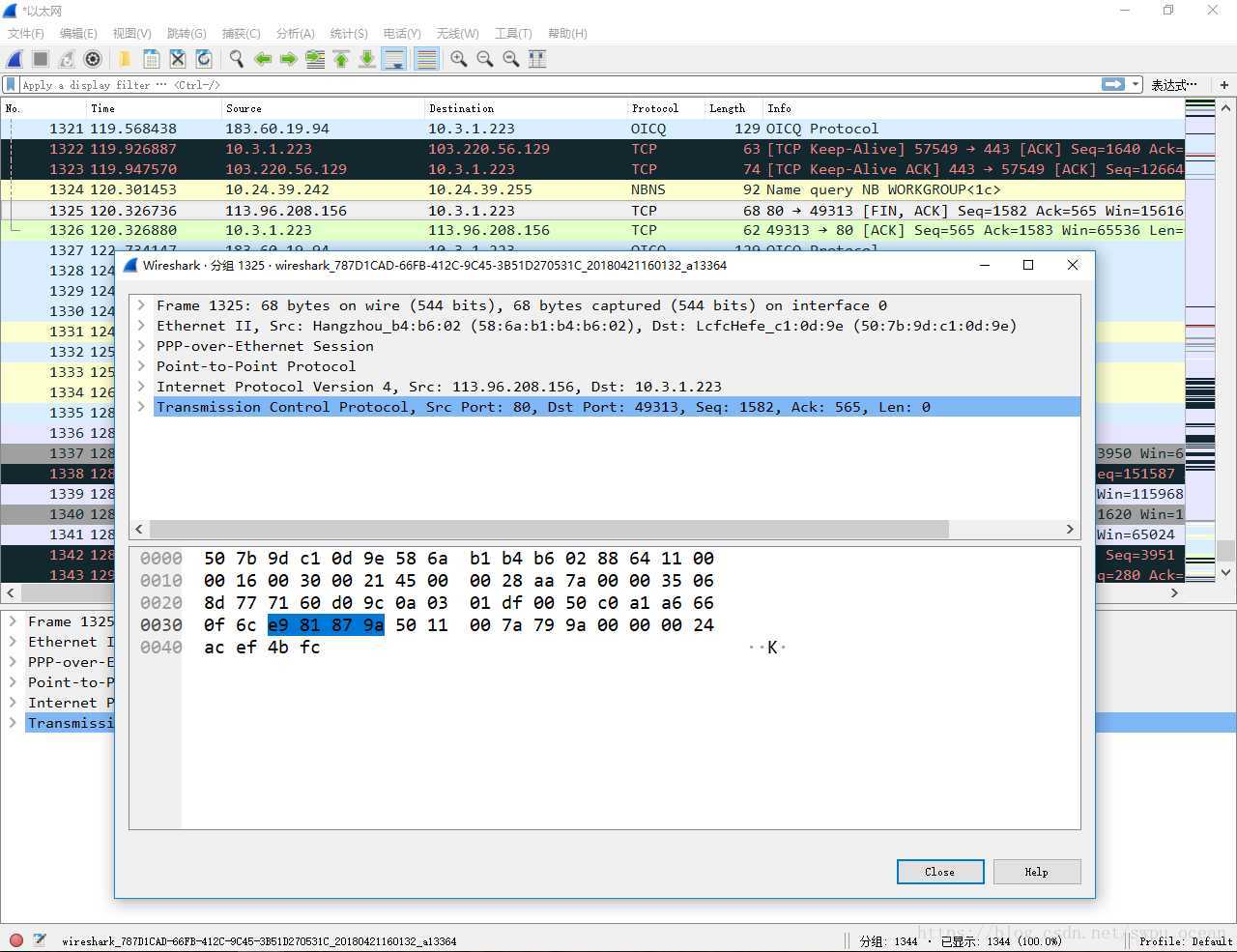Expand Point-to-Point Protocol in dialog

142,366
